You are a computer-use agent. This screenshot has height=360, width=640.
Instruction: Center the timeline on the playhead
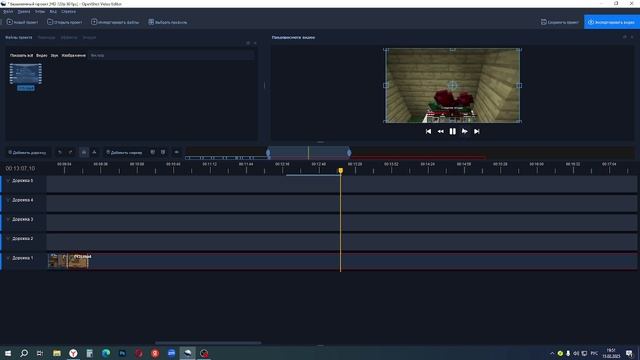pos(176,152)
